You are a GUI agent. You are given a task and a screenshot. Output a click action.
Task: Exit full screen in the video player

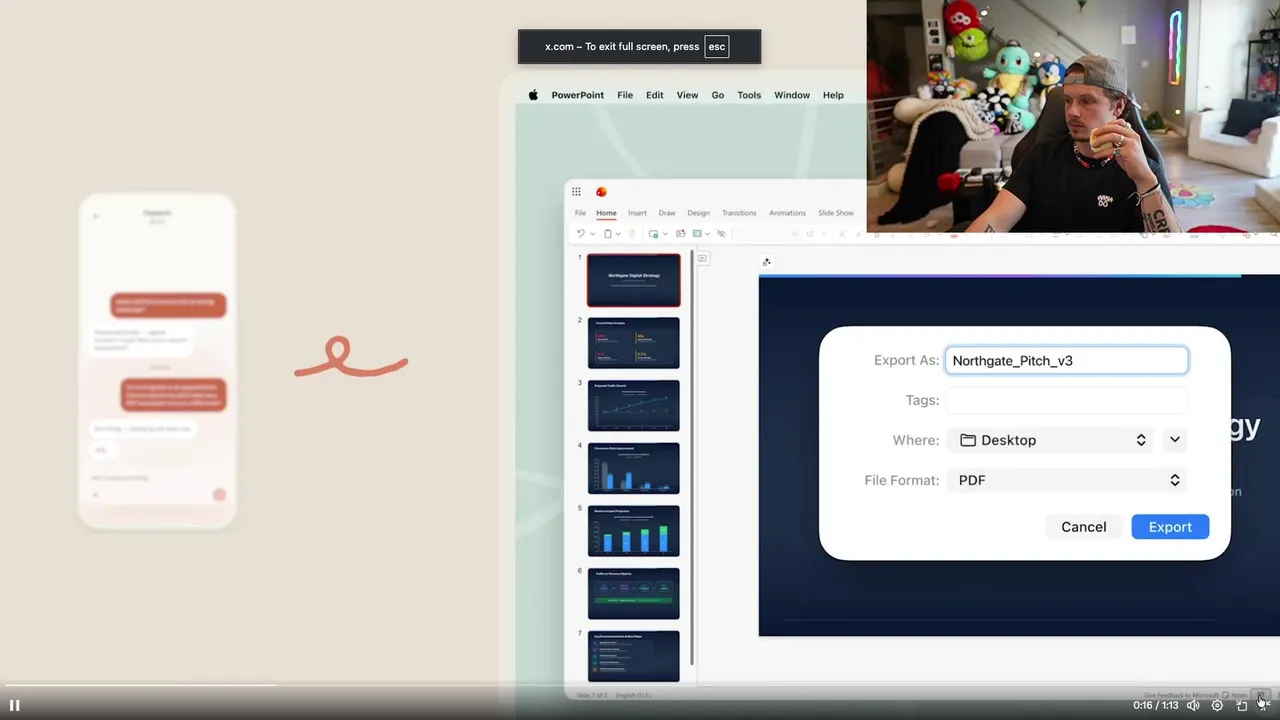coord(1264,704)
